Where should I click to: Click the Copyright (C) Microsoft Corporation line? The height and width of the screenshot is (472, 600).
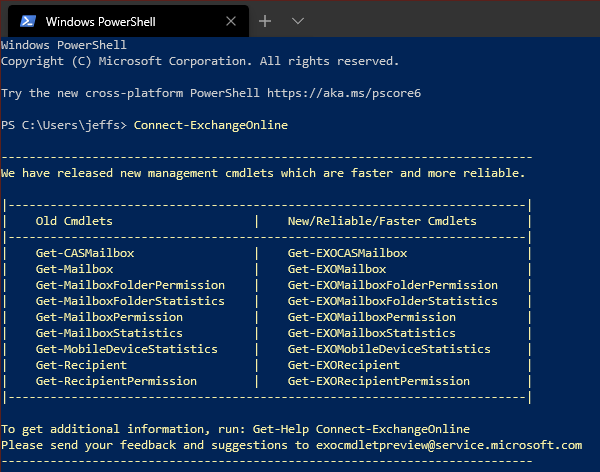[200, 61]
